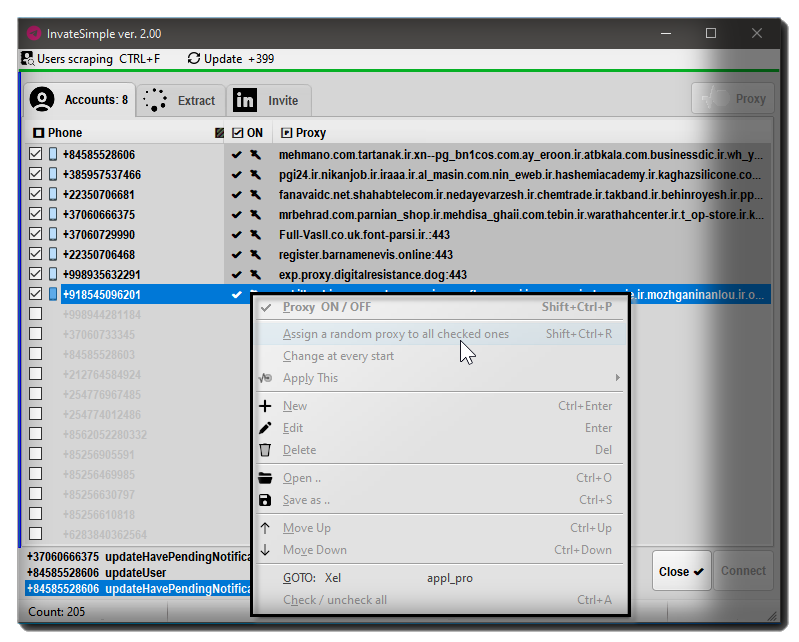Click the phone icon for +918545096201
This screenshot has width=799, height=642.
tap(53, 294)
